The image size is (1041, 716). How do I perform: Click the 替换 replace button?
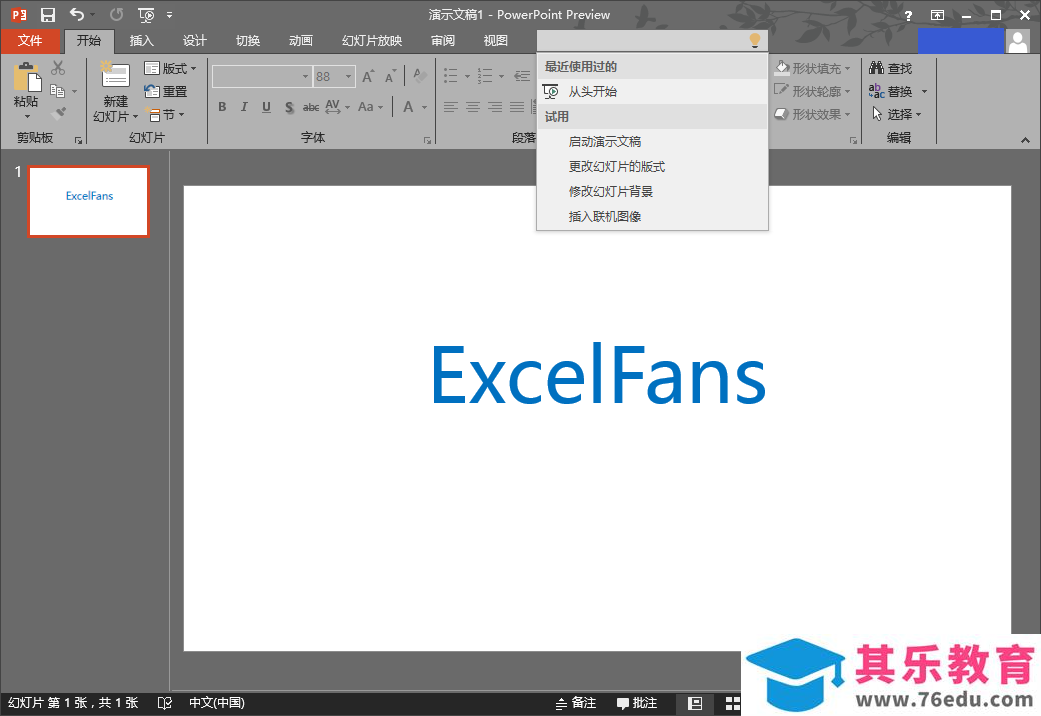click(x=891, y=92)
